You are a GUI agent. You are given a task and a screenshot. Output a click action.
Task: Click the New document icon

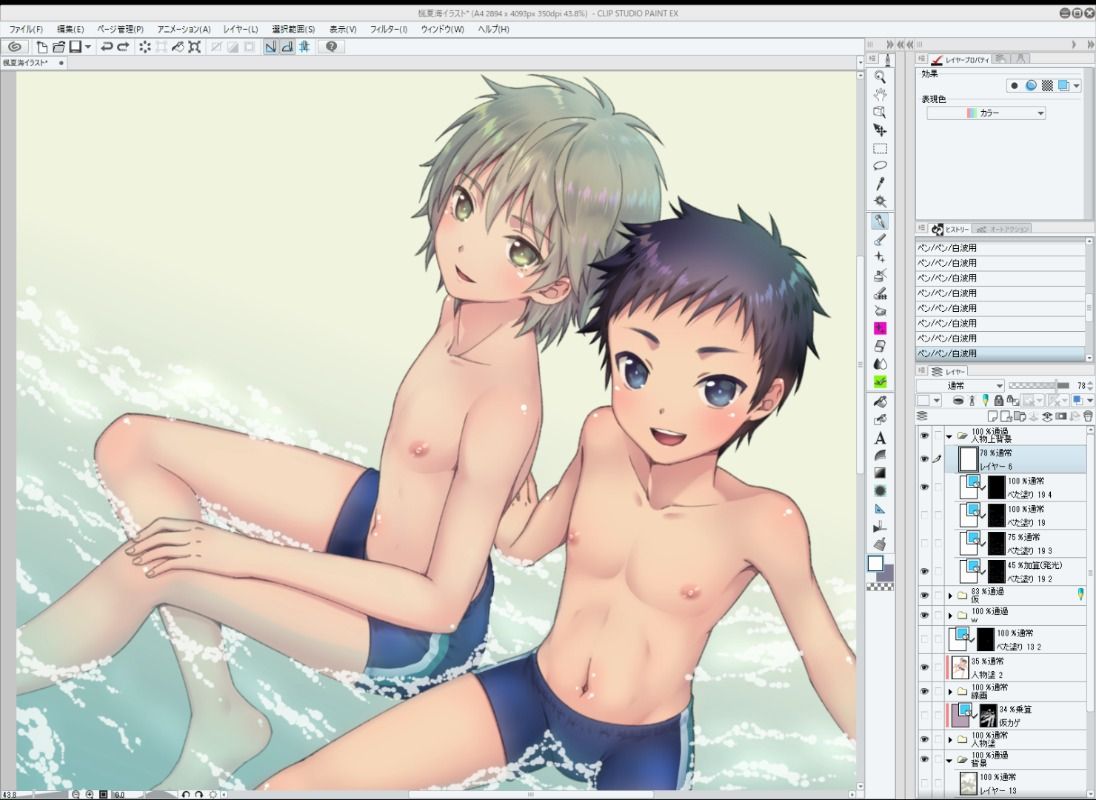point(41,47)
